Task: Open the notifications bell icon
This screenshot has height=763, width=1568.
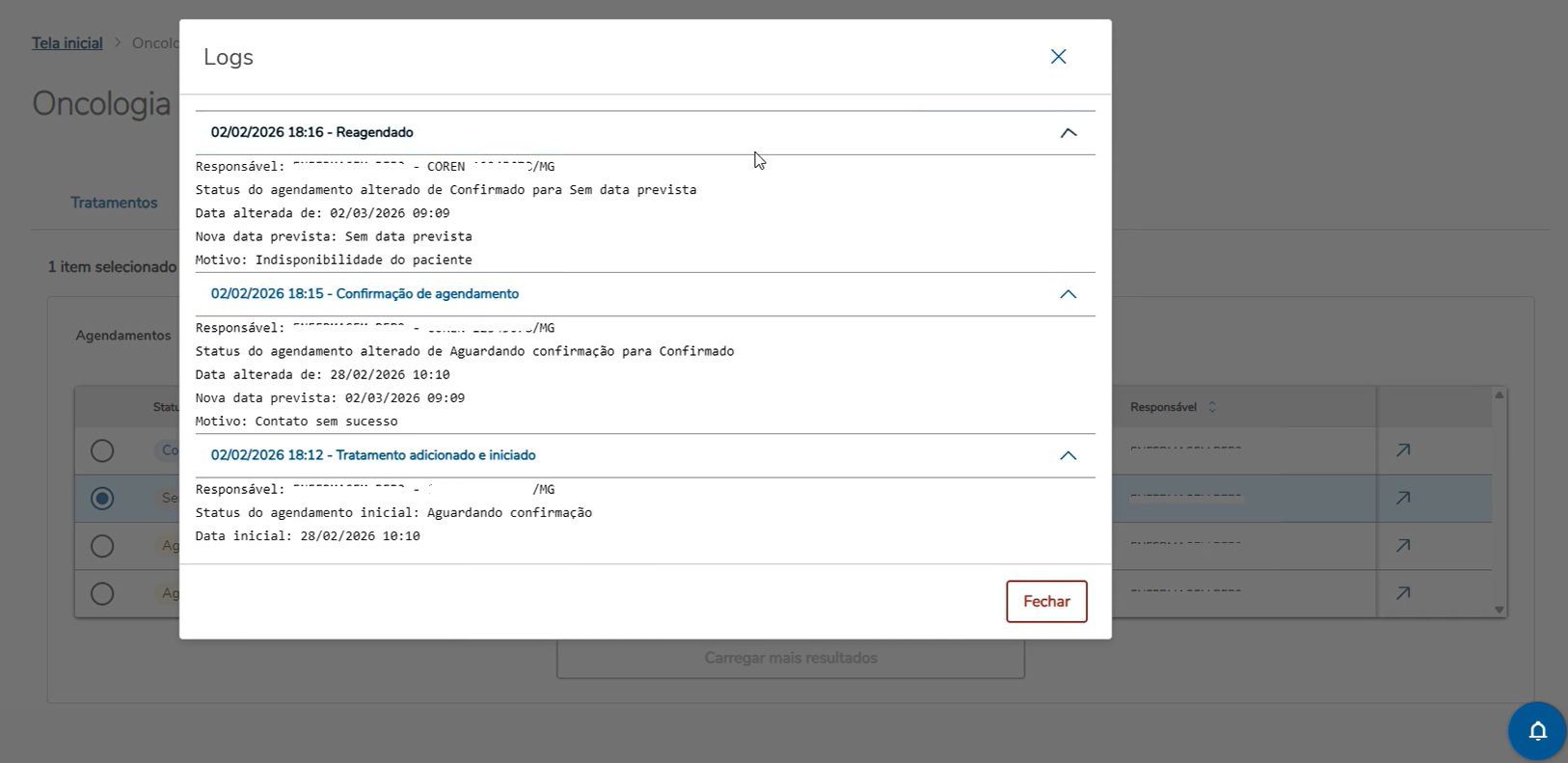Action: click(x=1537, y=731)
